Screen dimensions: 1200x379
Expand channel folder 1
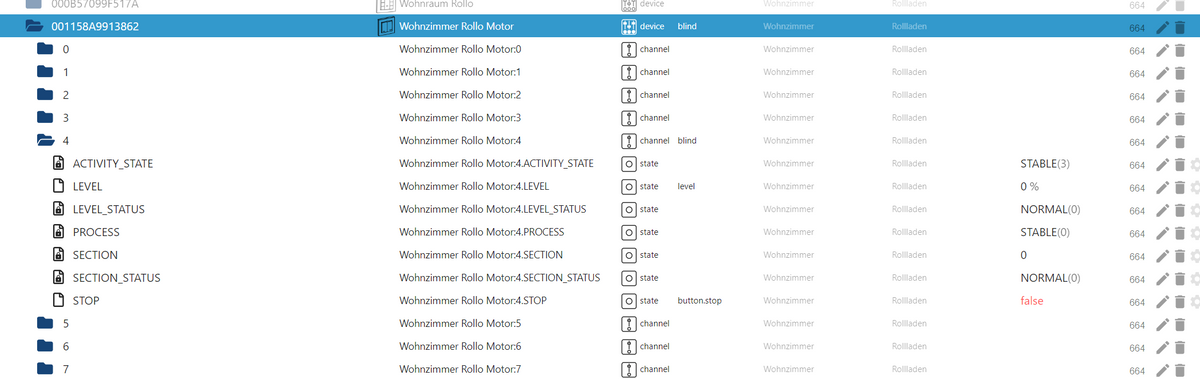click(x=44, y=72)
